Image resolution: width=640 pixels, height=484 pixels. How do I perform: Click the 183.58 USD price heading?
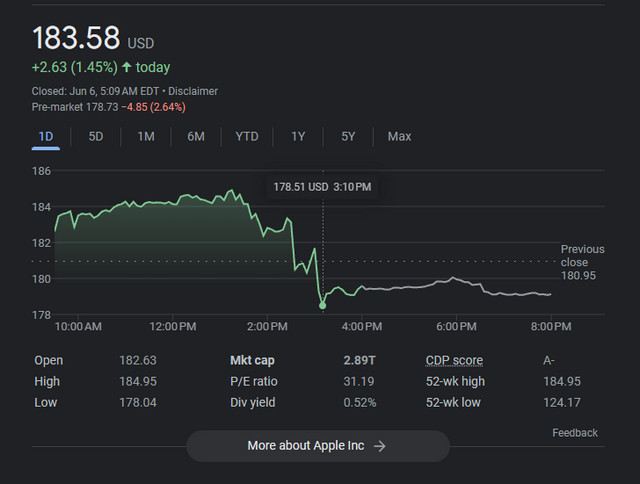pyautogui.click(x=93, y=38)
